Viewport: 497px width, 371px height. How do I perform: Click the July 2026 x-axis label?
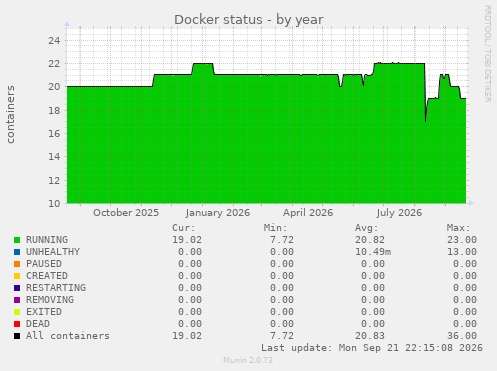click(x=399, y=213)
